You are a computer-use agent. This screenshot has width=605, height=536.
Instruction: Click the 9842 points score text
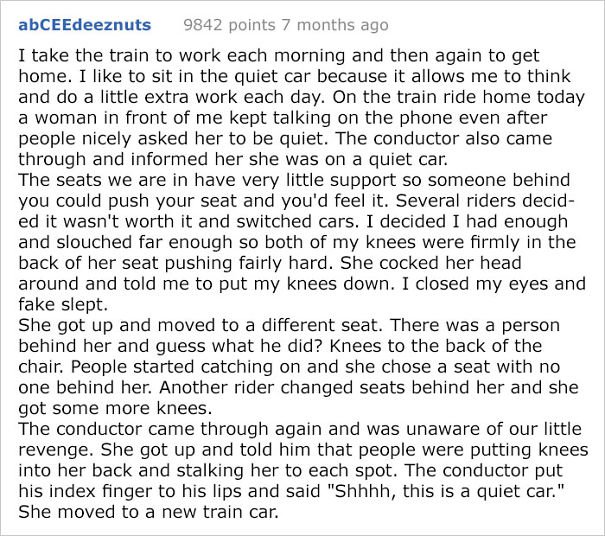coord(230,25)
